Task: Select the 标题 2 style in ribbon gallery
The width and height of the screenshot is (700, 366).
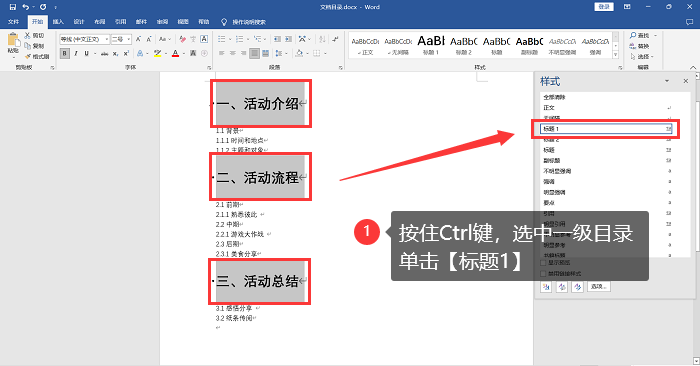Action: (463, 45)
